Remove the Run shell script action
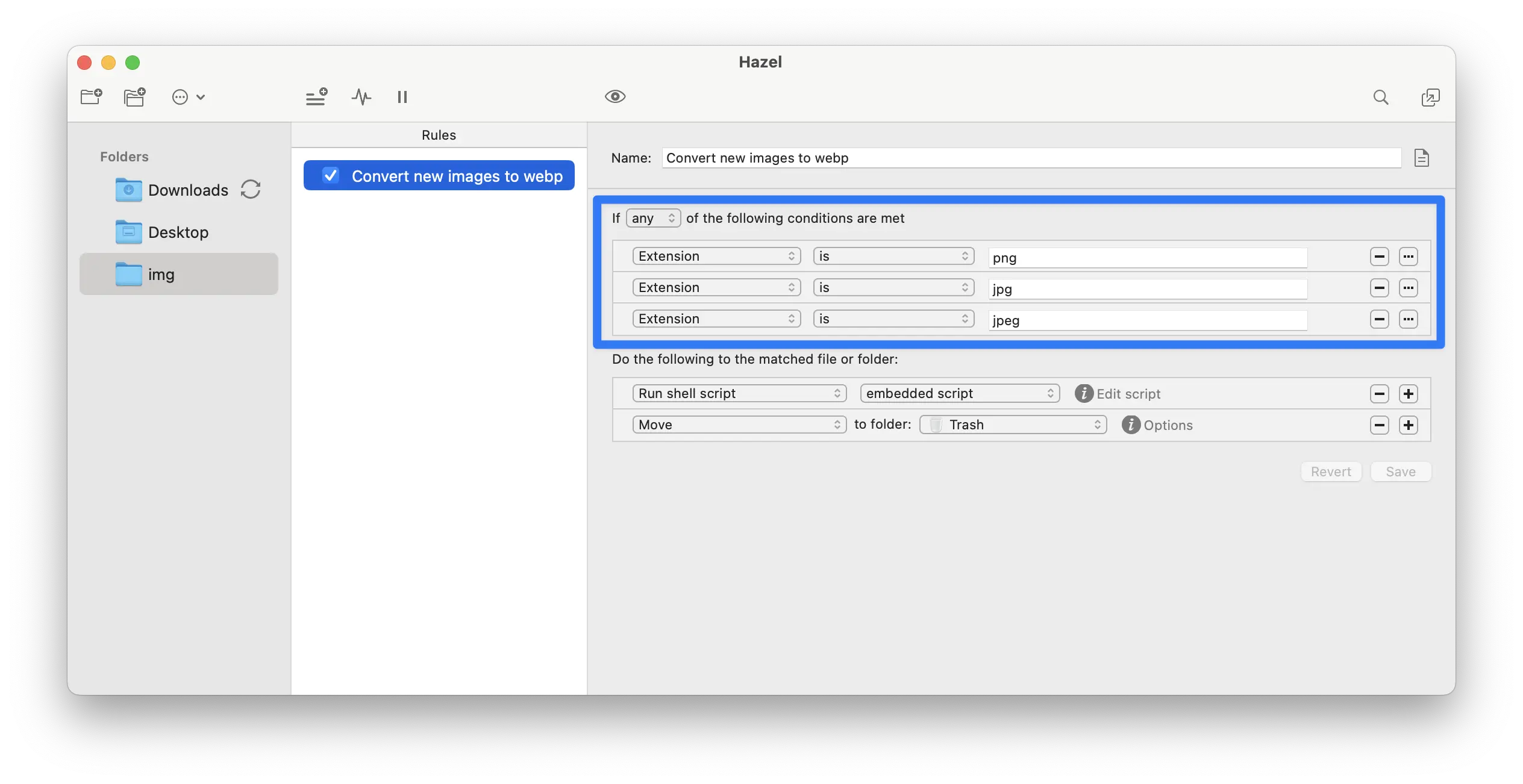This screenshot has width=1523, height=784. [1380, 394]
